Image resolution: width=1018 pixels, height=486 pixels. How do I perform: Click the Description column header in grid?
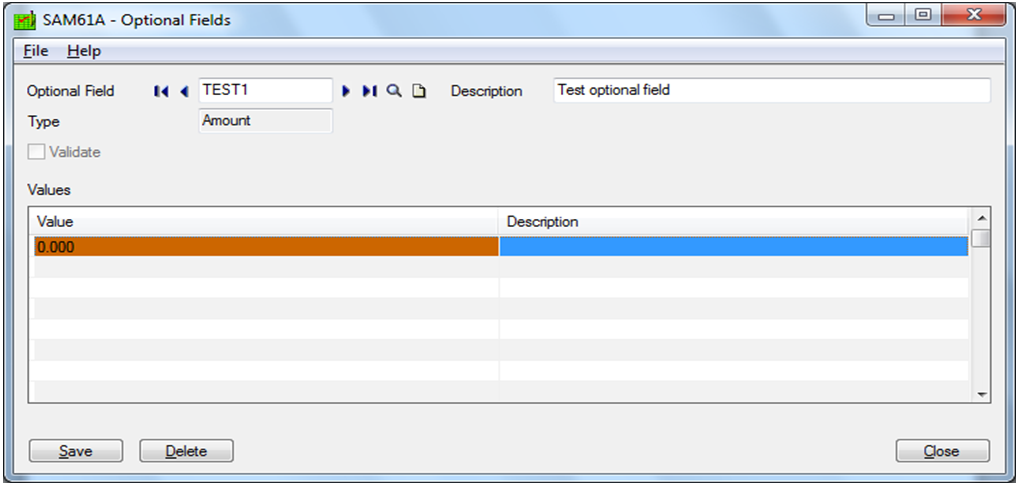coord(734,222)
